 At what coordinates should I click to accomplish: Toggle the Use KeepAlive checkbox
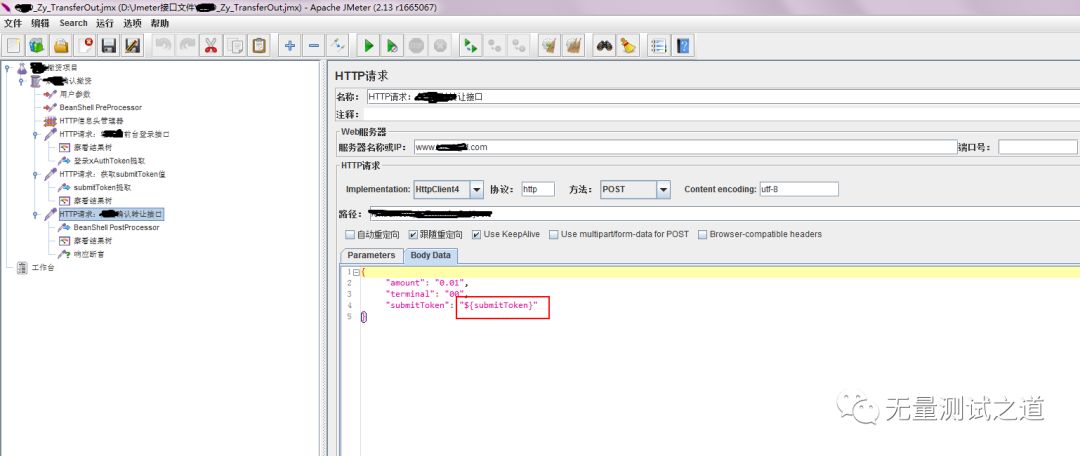pos(475,234)
